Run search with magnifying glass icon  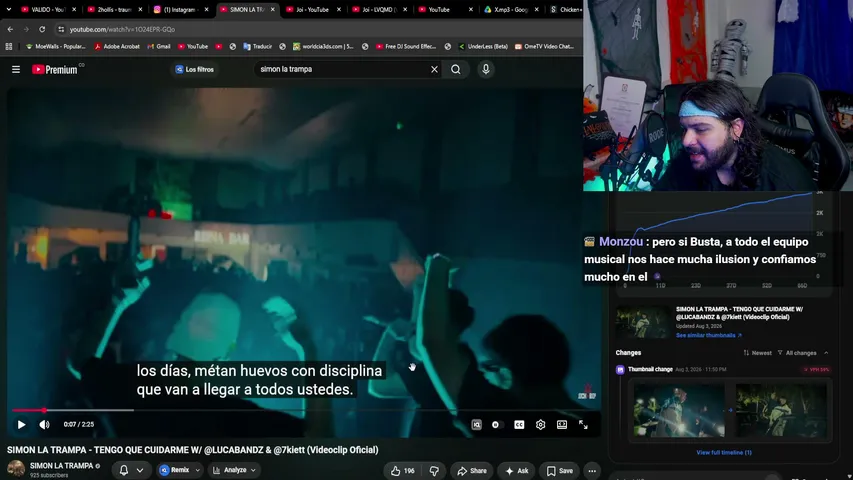point(456,70)
